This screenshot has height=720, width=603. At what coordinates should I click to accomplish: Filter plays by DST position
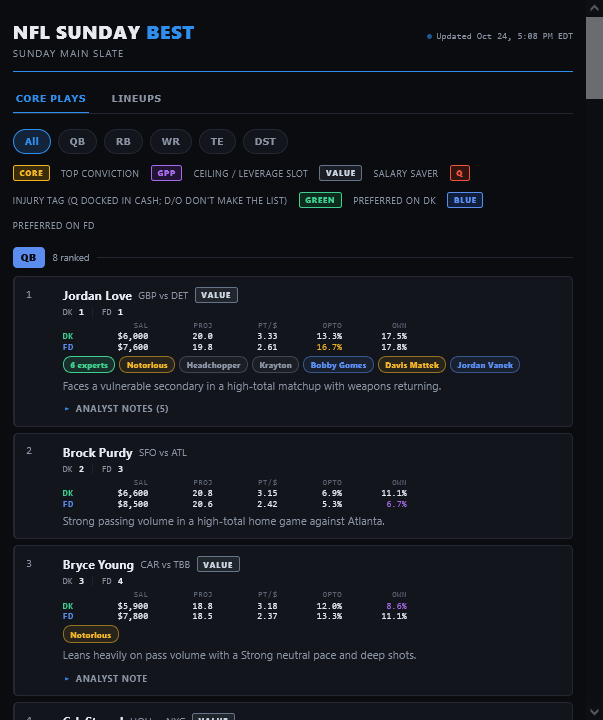tap(265, 141)
